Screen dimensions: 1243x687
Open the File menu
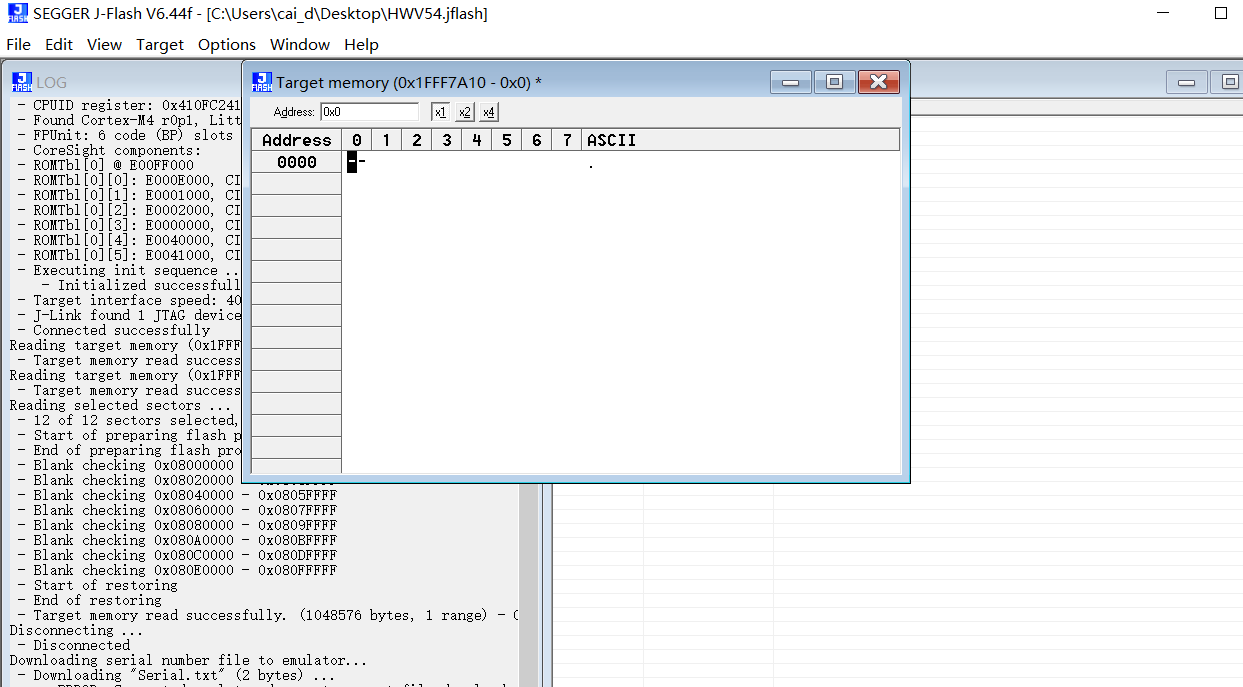(18, 44)
